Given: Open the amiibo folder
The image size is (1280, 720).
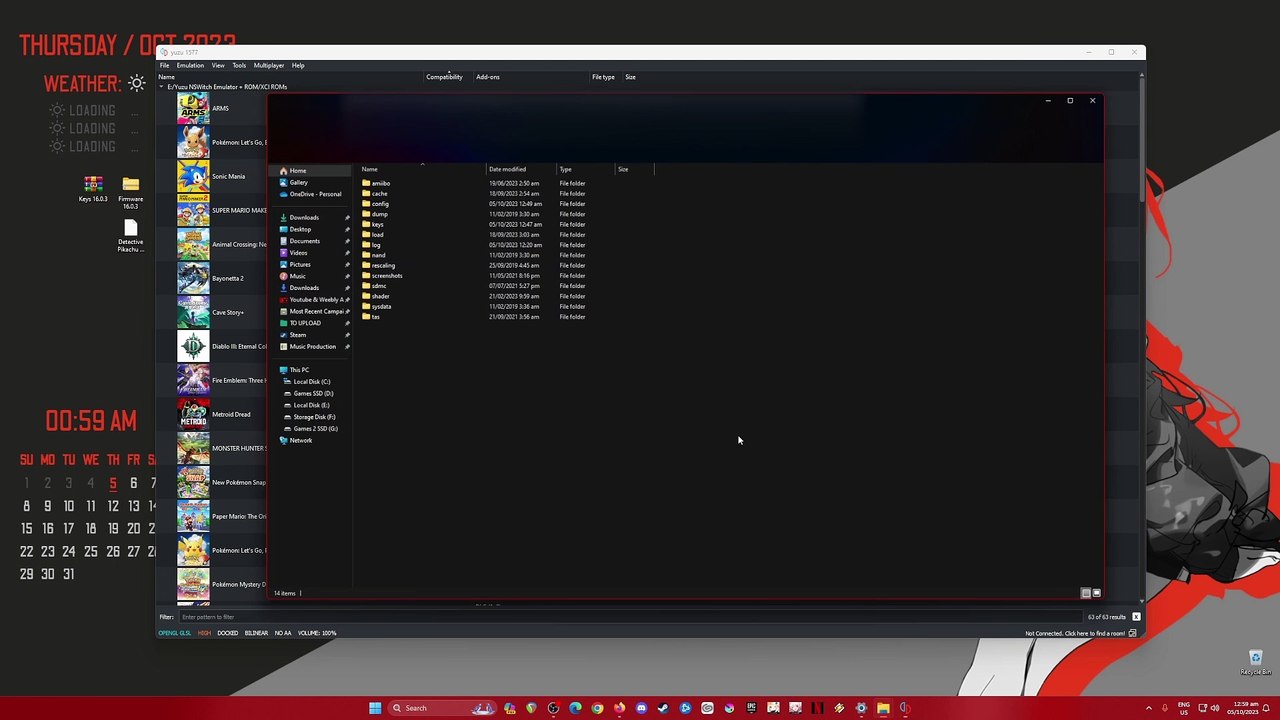Looking at the screenshot, I should [380, 183].
